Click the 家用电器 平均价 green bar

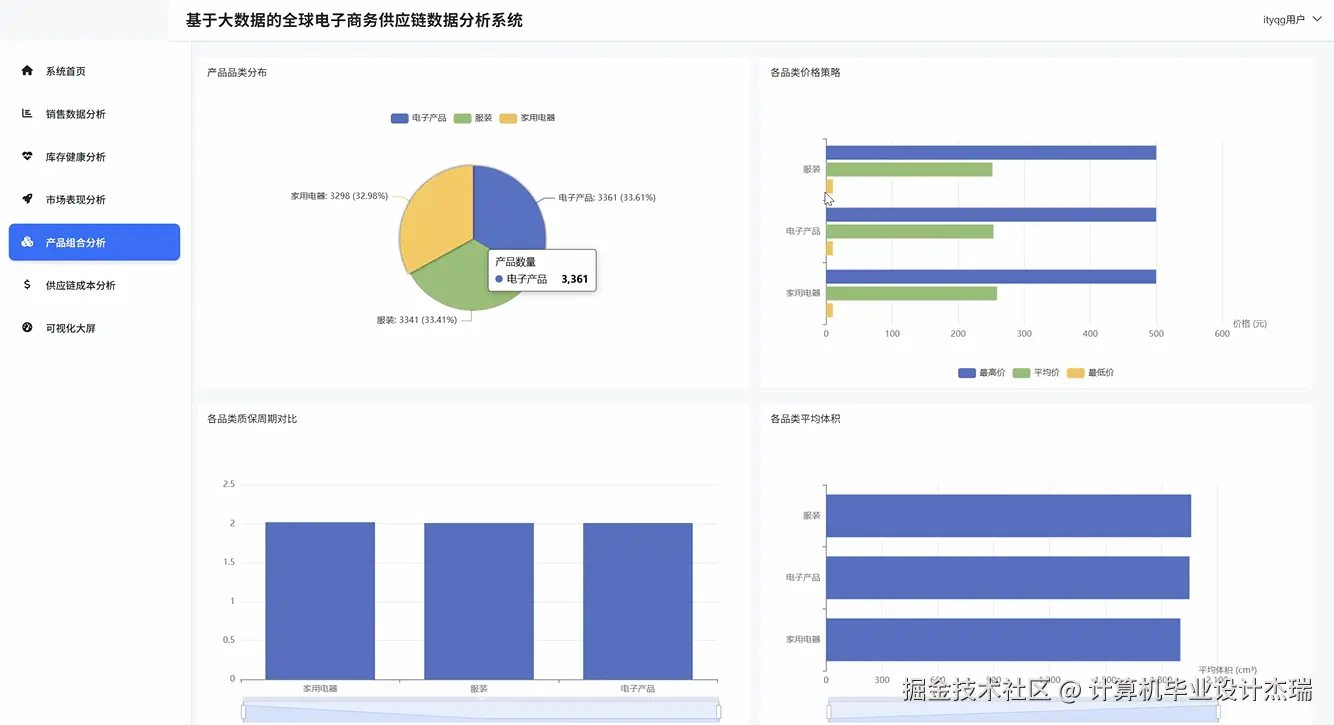point(911,293)
